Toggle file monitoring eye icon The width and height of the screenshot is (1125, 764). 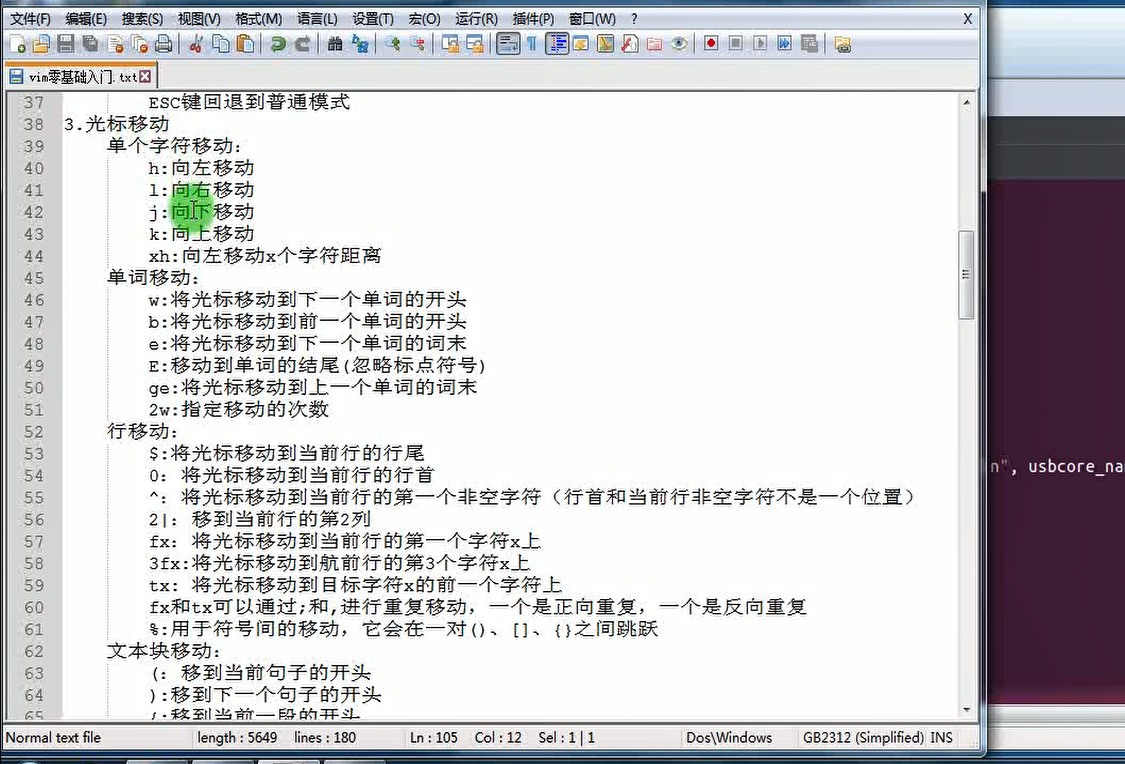tap(679, 44)
